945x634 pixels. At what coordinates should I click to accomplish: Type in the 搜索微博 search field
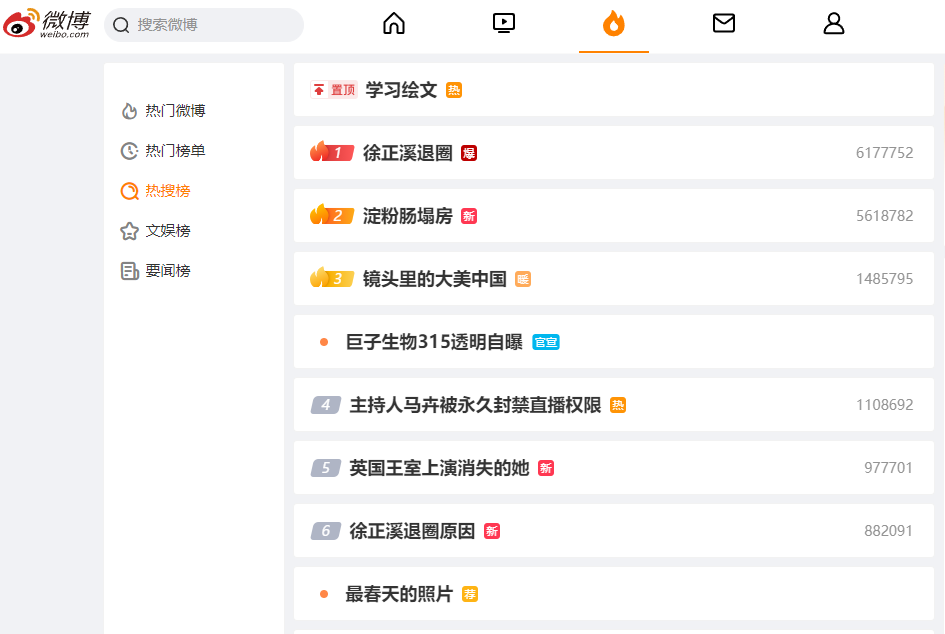[x=215, y=25]
